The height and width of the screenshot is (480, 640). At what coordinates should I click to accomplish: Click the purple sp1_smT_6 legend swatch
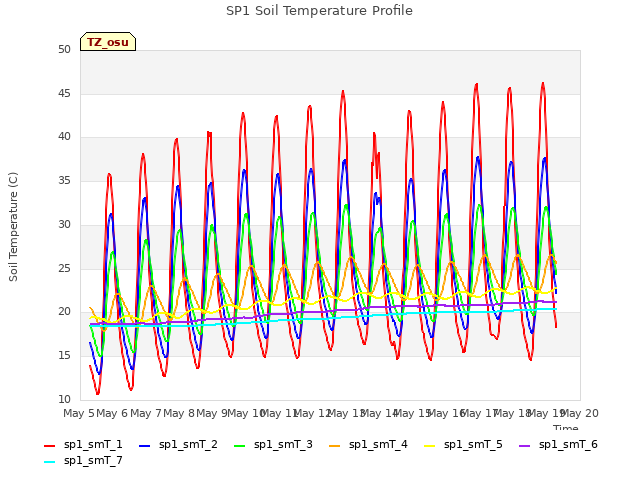pos(525,446)
